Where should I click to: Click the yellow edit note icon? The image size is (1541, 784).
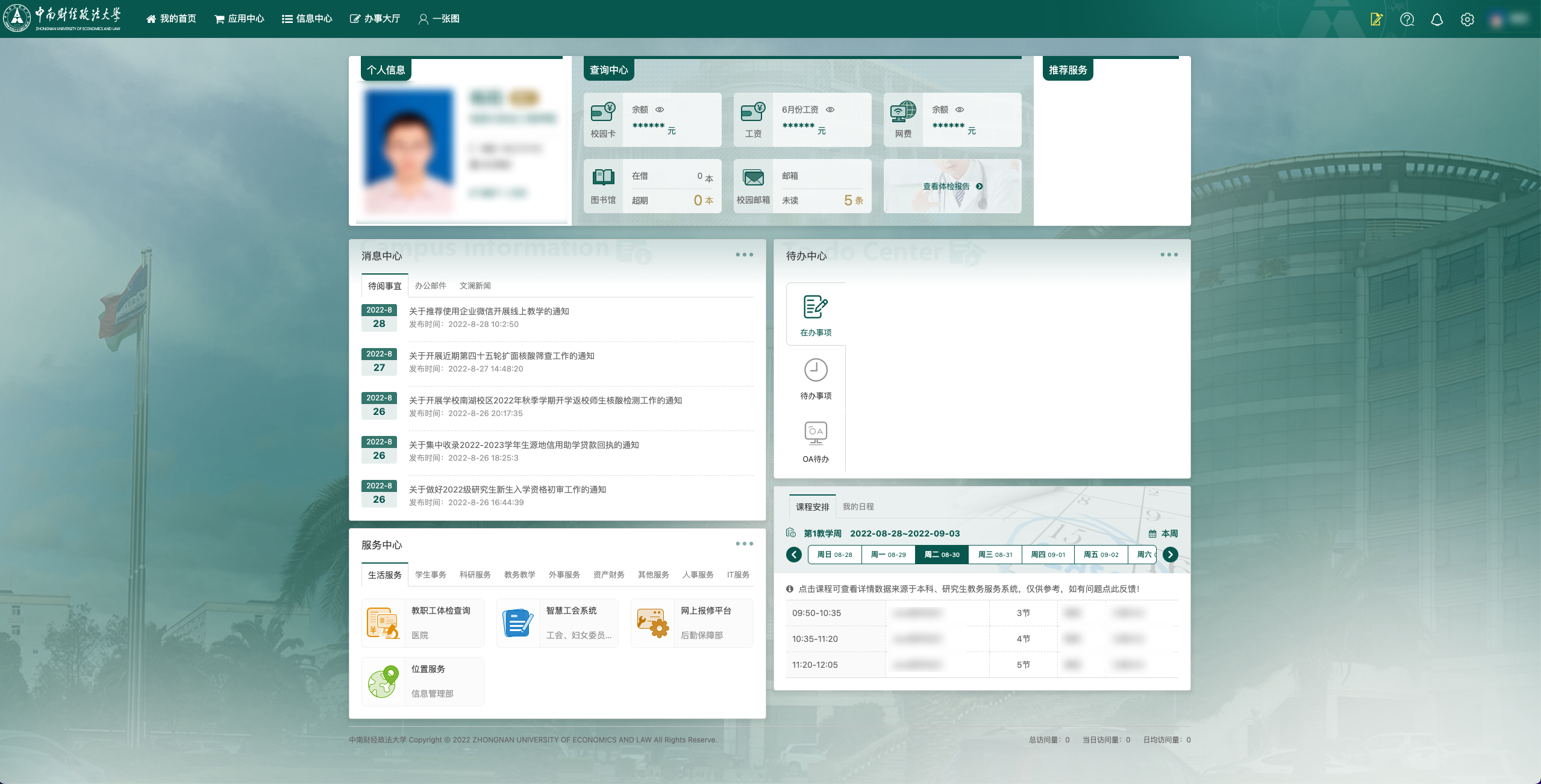point(1377,19)
